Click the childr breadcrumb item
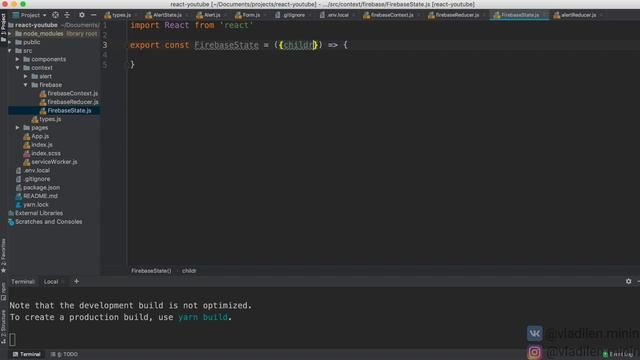Image resolution: width=640 pixels, height=360 pixels. (x=189, y=271)
